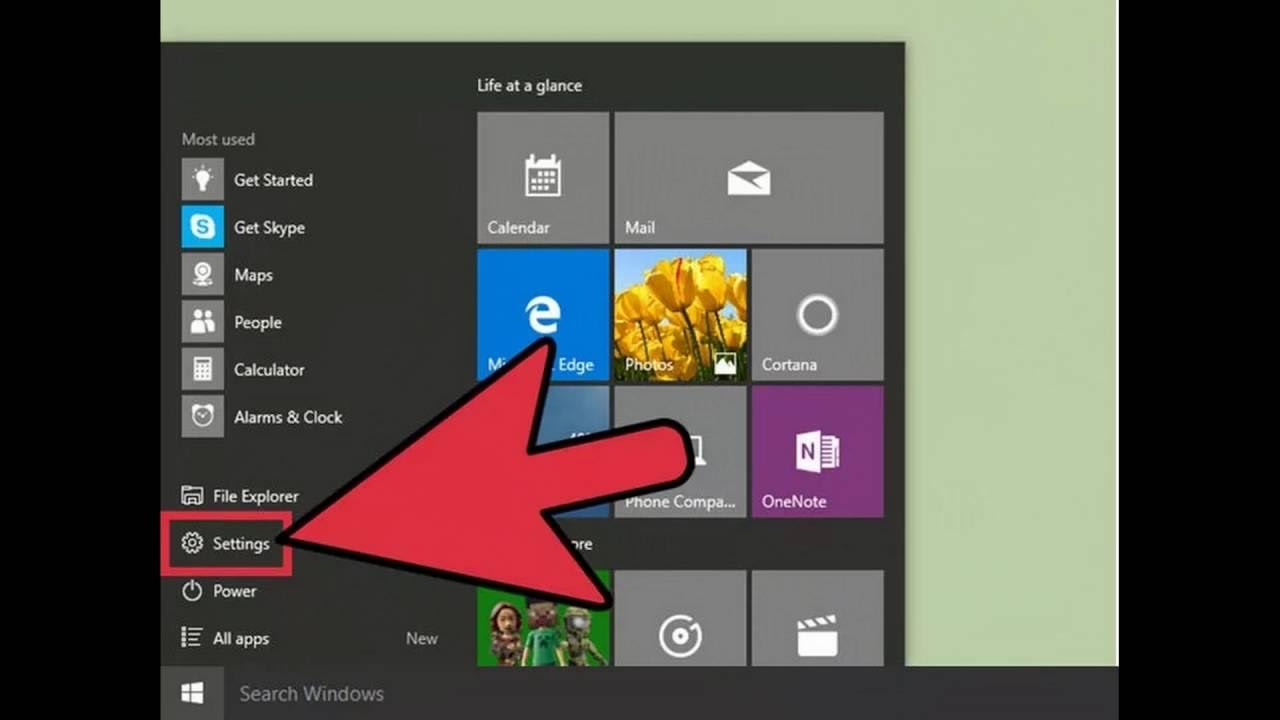Click the Most used heading
Viewport: 1280px width, 720px height.
tap(218, 139)
